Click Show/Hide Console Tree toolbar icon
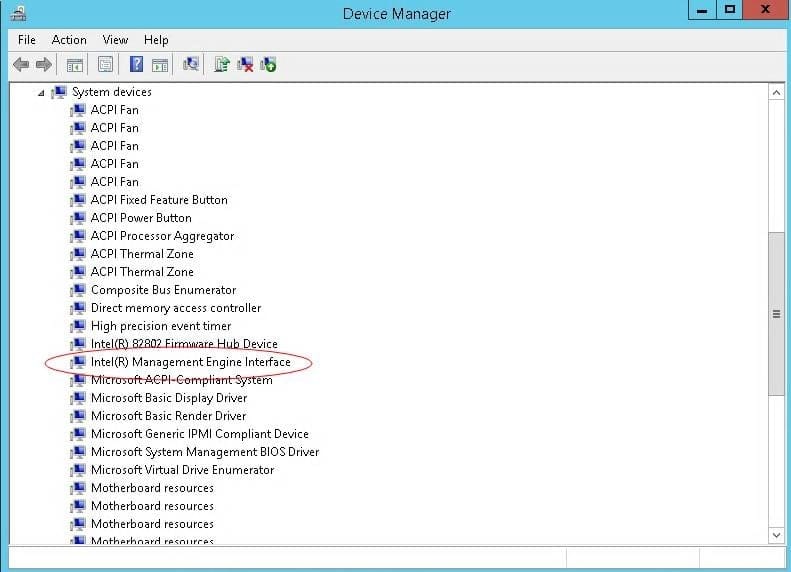The height and width of the screenshot is (572, 791). tap(74, 65)
